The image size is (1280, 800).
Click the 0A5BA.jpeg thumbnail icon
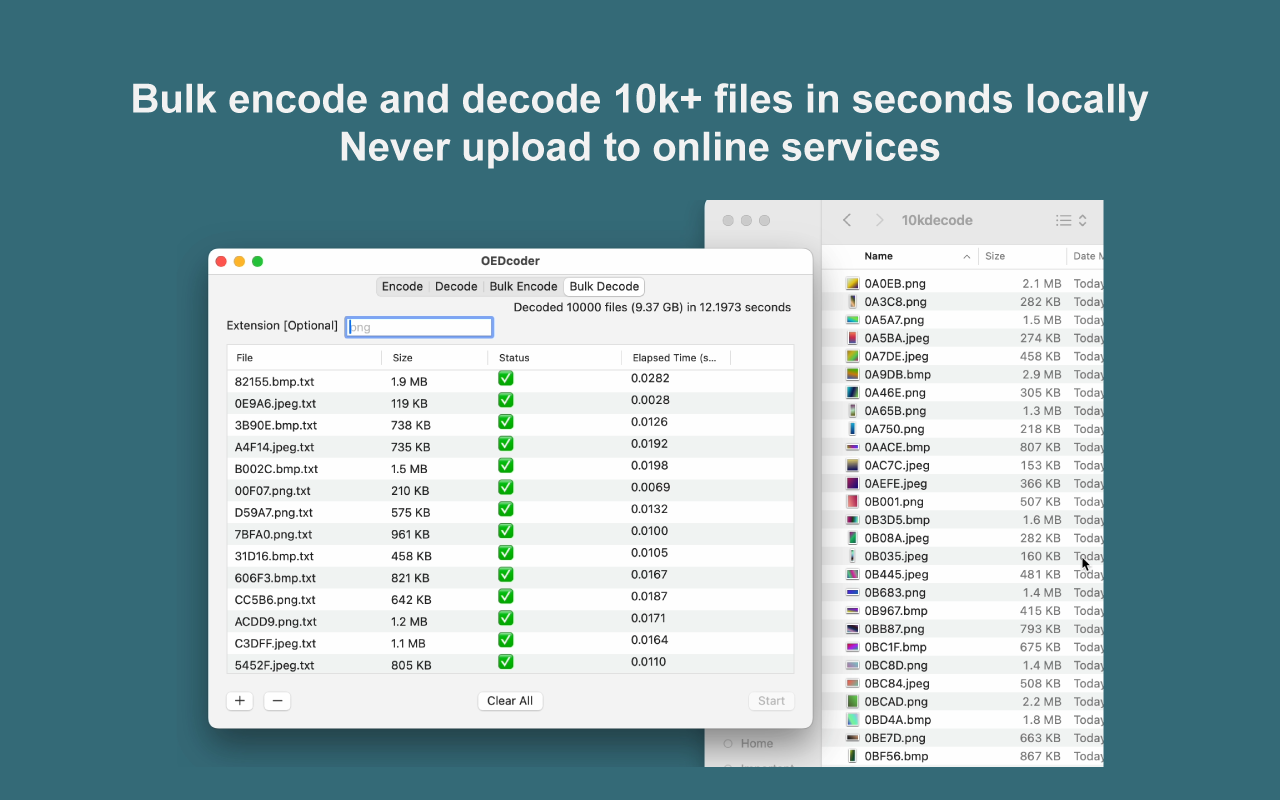[853, 338]
